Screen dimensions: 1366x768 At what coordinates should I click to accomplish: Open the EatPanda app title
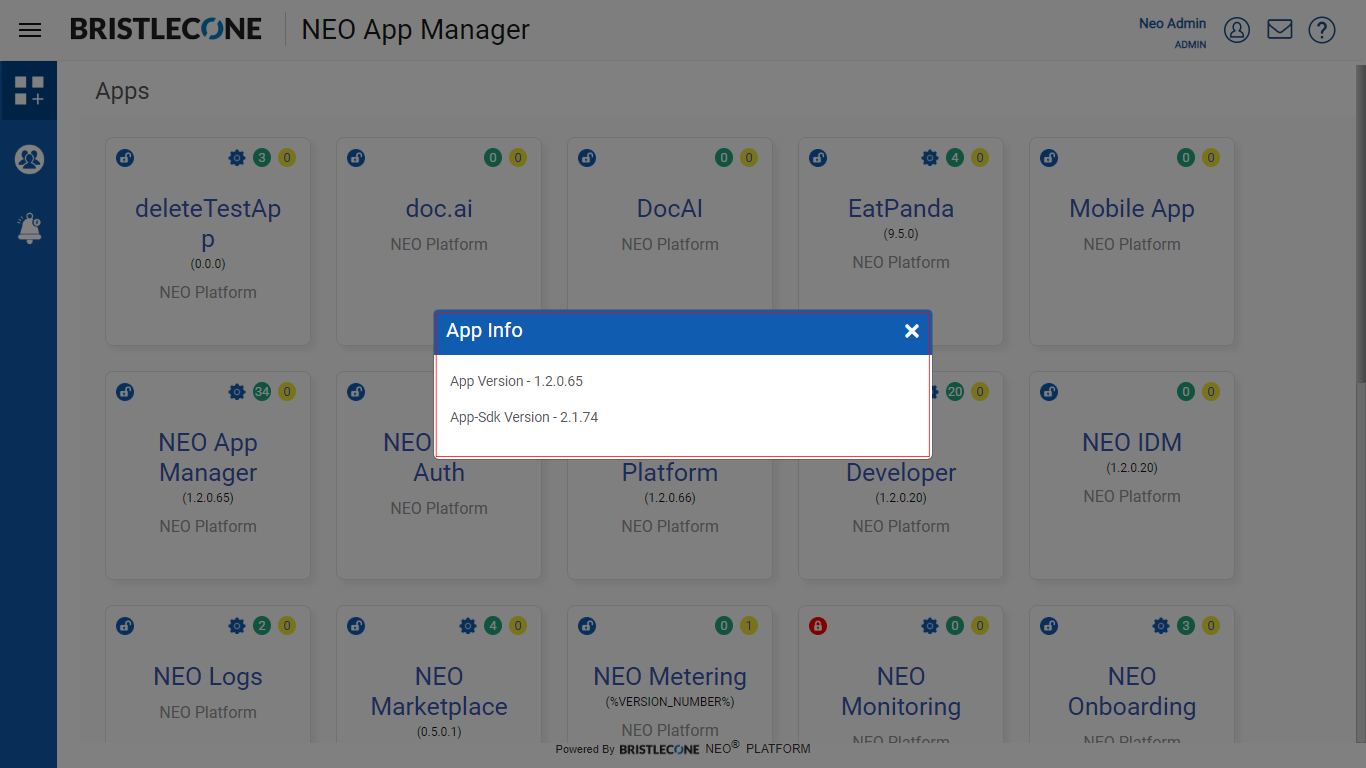(901, 209)
